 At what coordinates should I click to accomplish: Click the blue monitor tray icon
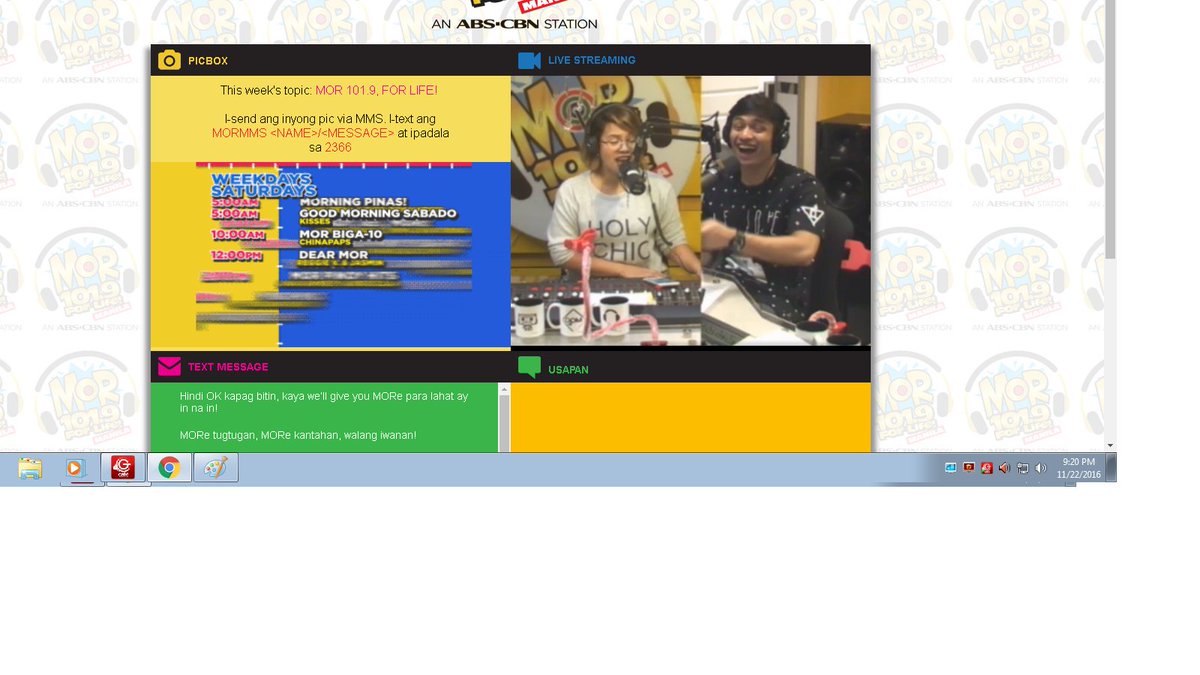coord(951,467)
